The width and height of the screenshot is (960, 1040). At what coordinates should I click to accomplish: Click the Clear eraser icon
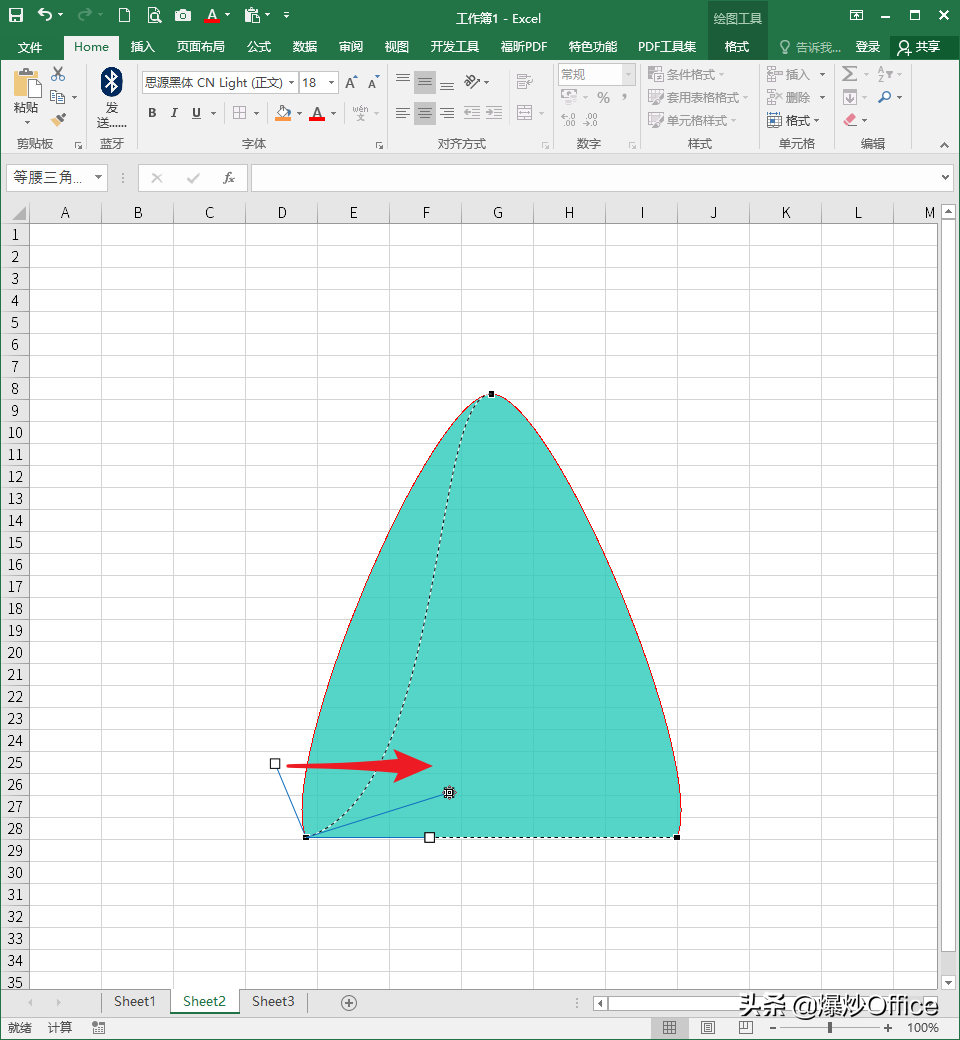(850, 120)
